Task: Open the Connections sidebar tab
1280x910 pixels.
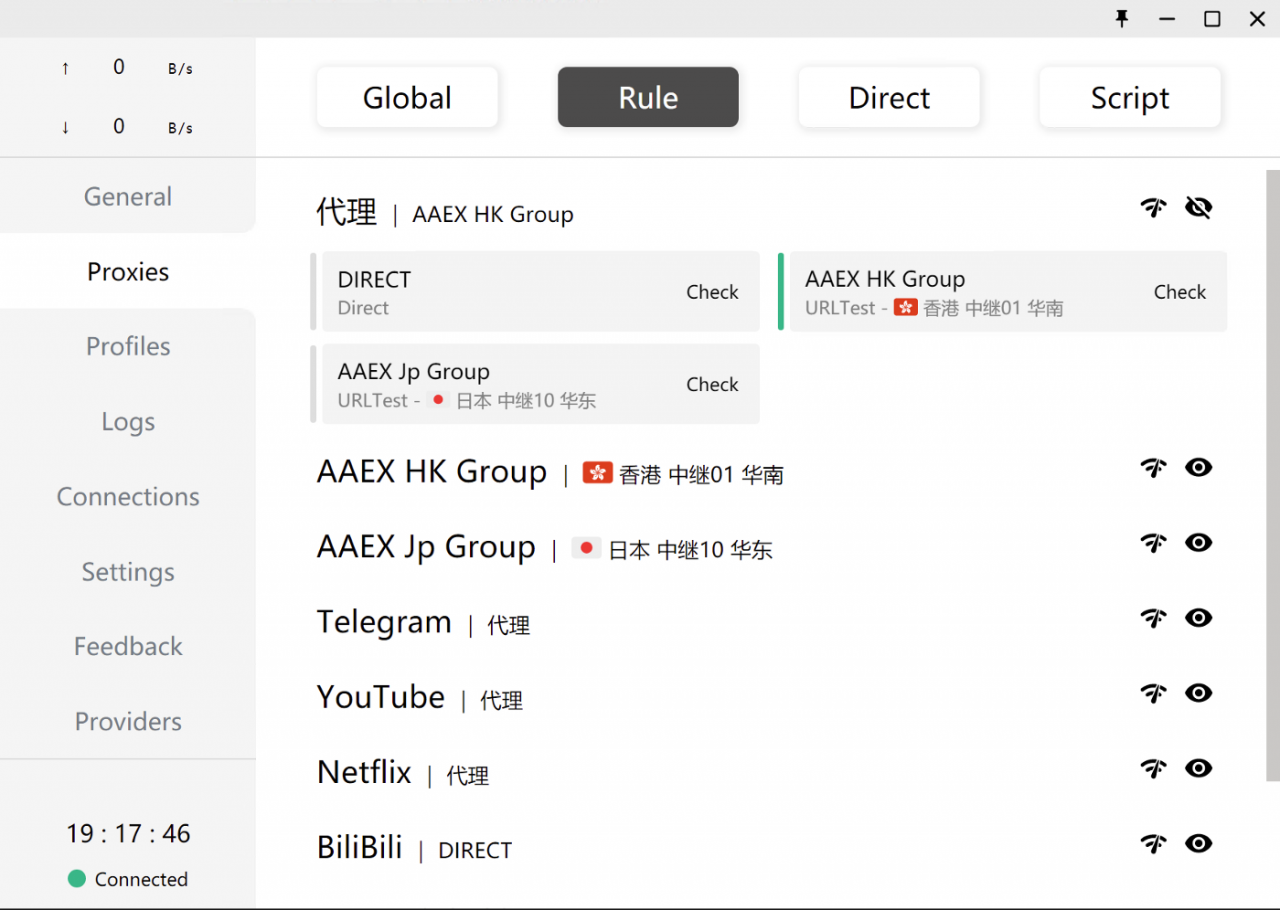Action: [128, 497]
